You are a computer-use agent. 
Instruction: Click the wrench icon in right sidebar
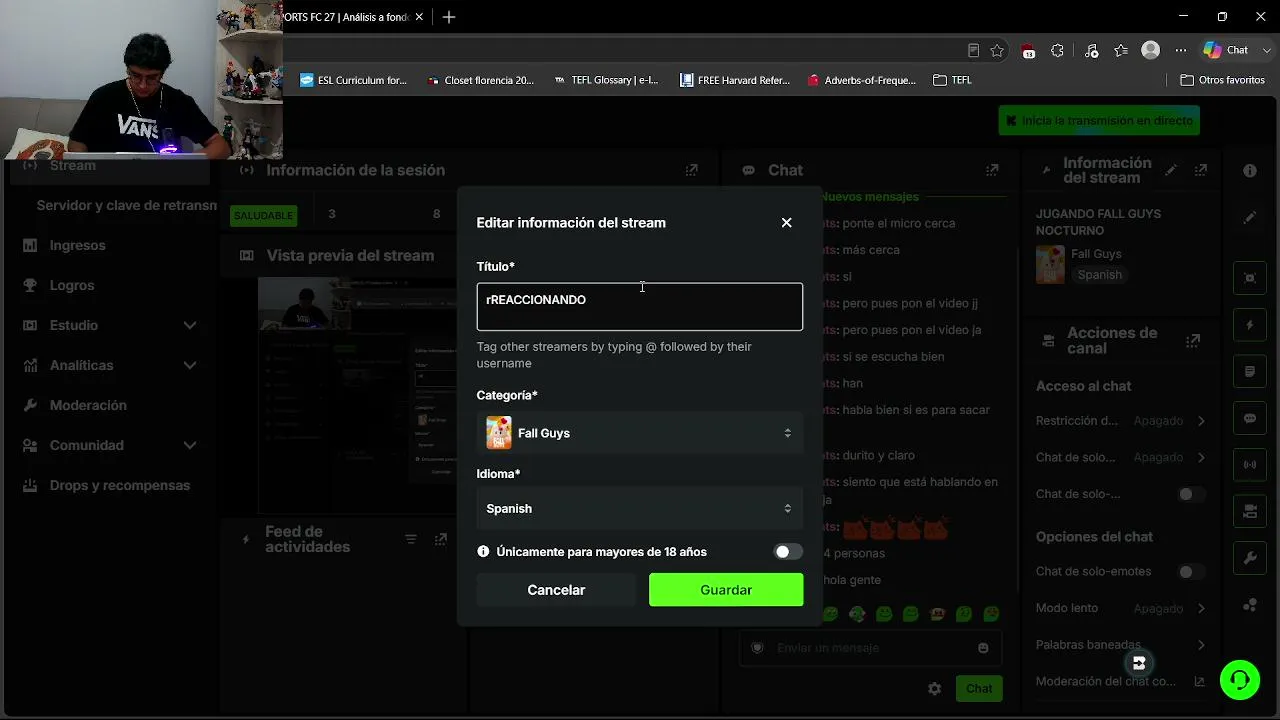[x=1250, y=558]
